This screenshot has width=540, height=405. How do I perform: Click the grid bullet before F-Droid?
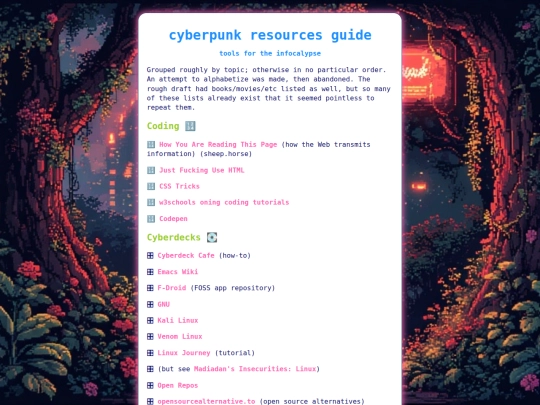coord(150,288)
